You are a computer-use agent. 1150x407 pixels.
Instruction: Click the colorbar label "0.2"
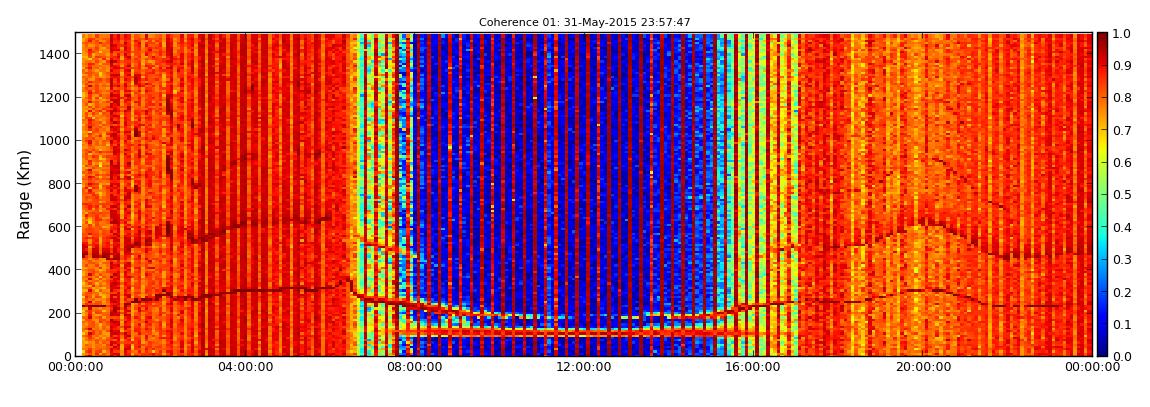click(x=1121, y=292)
